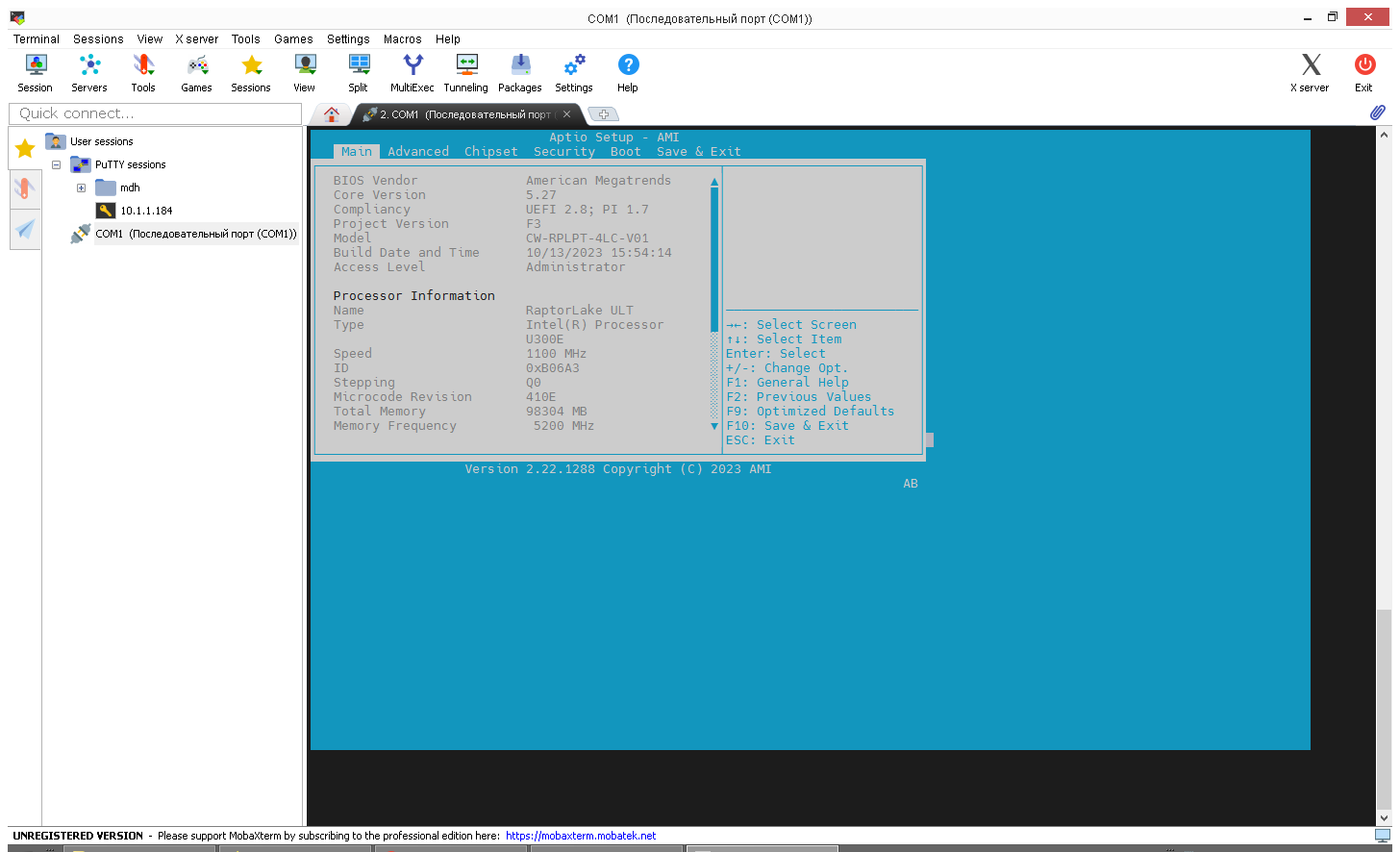Select the BIOS Save & Exit tab
Image resolution: width=1400 pixels, height=852 pixels.
point(699,152)
